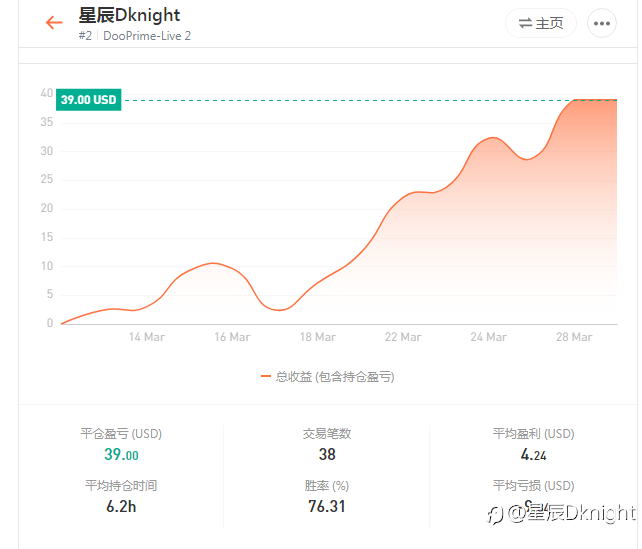Click the 胜率 value 76.31
Viewport: 642px width, 549px height.
[x=327, y=506]
